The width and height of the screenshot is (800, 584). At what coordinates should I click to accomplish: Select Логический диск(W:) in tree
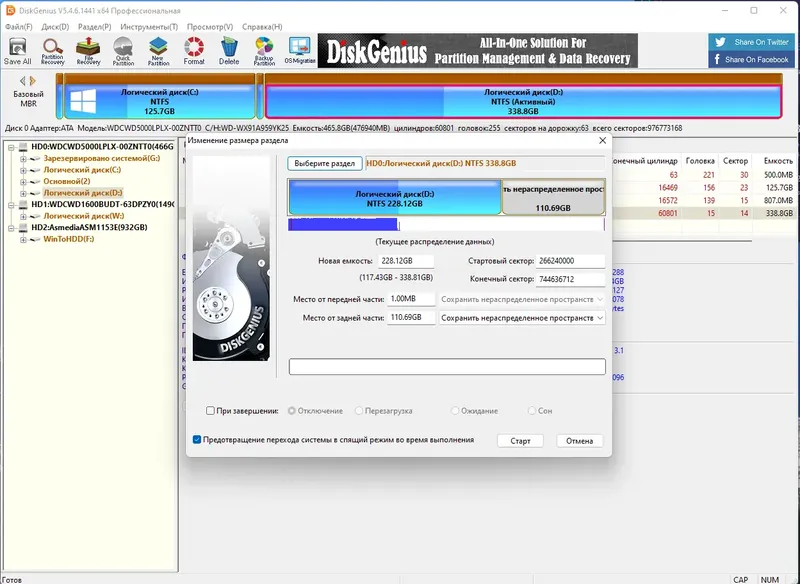pos(84,216)
